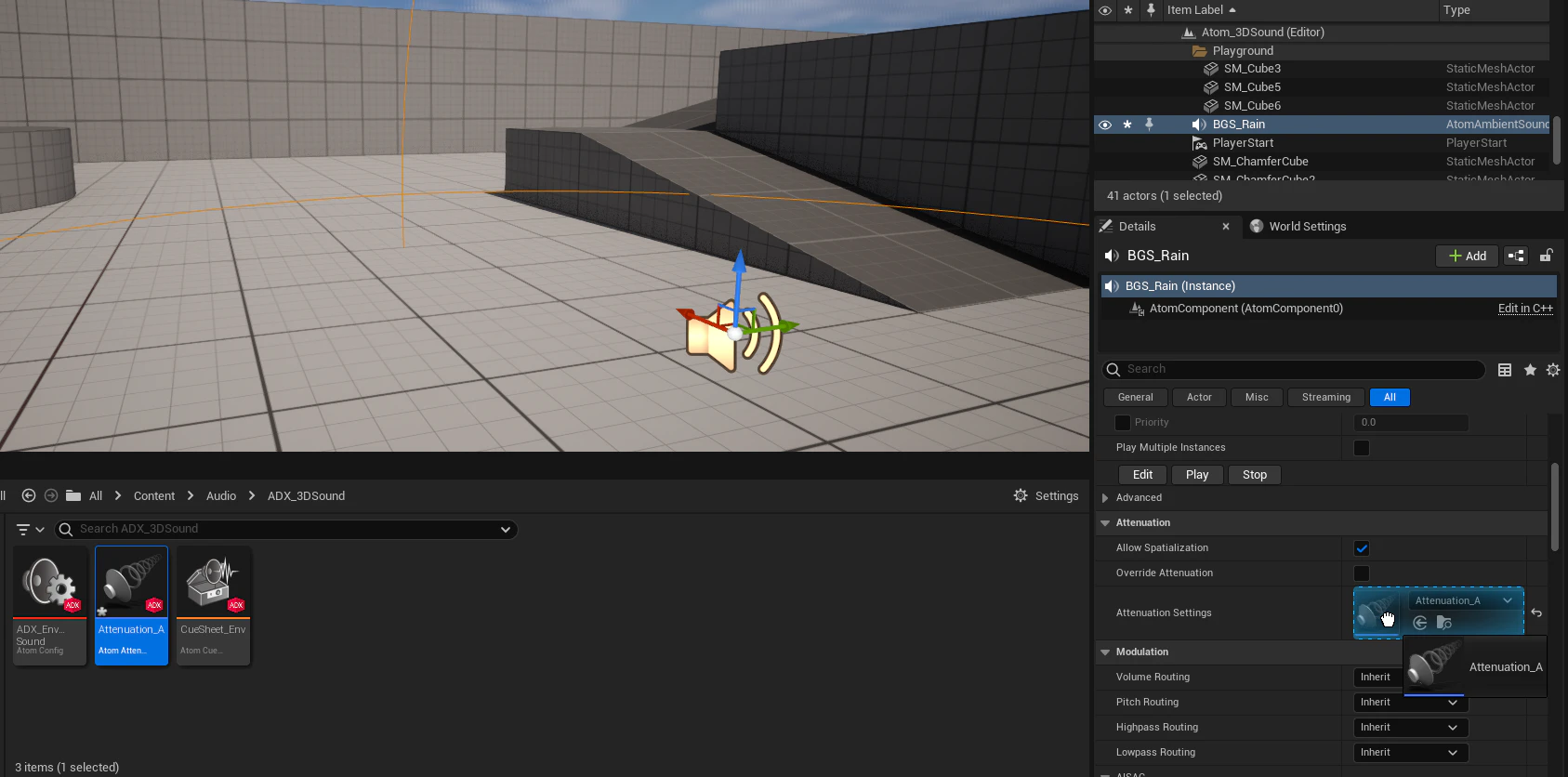Viewport: 1568px width, 777px height.
Task: Click the use-selected-asset arrow under Attenuation_A
Action: (x=1420, y=623)
